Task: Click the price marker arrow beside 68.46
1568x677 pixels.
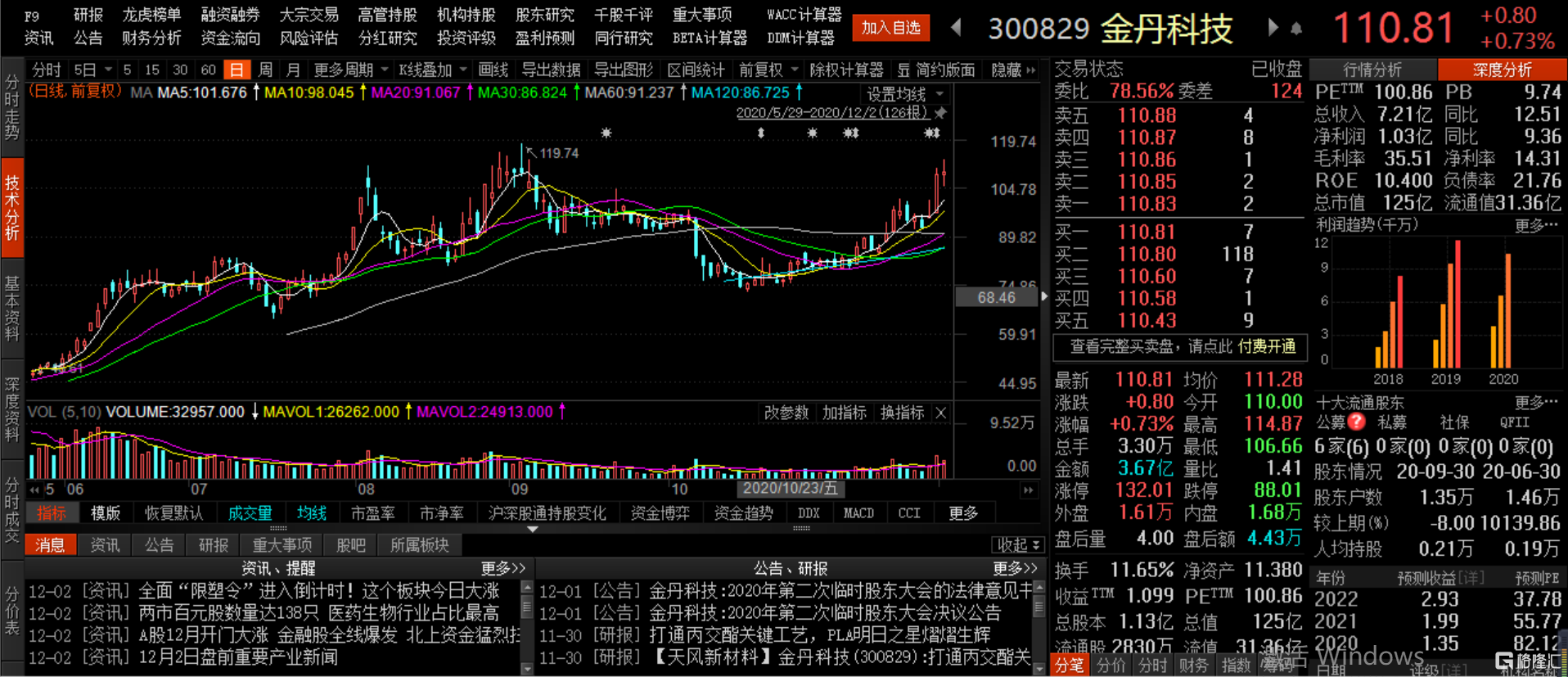Action: pos(1044,297)
